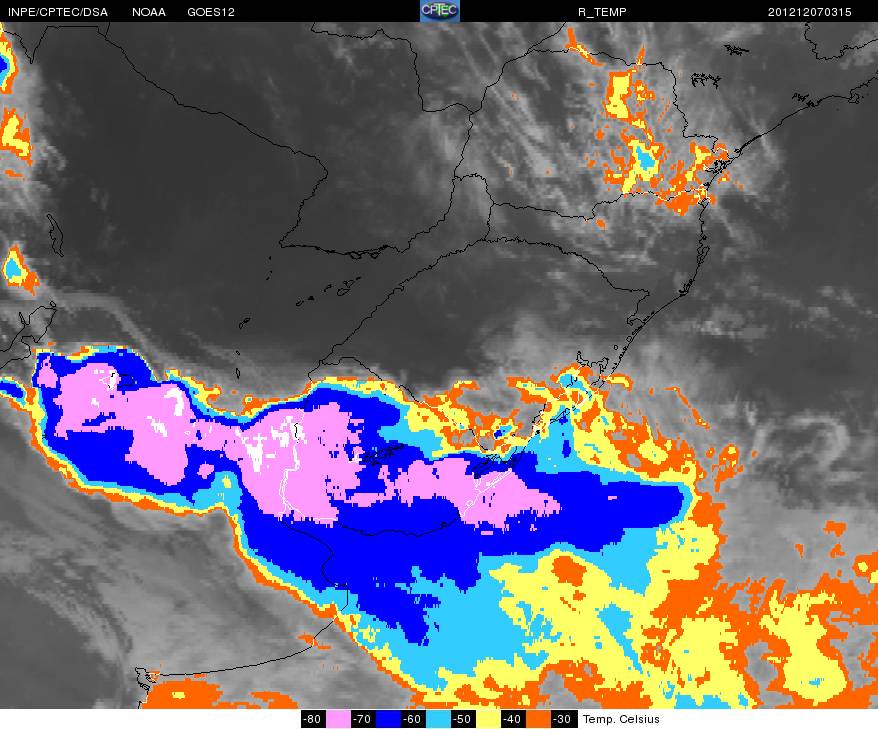The width and height of the screenshot is (878, 729).
Task: Click the -30 legend value
Action: (x=563, y=719)
